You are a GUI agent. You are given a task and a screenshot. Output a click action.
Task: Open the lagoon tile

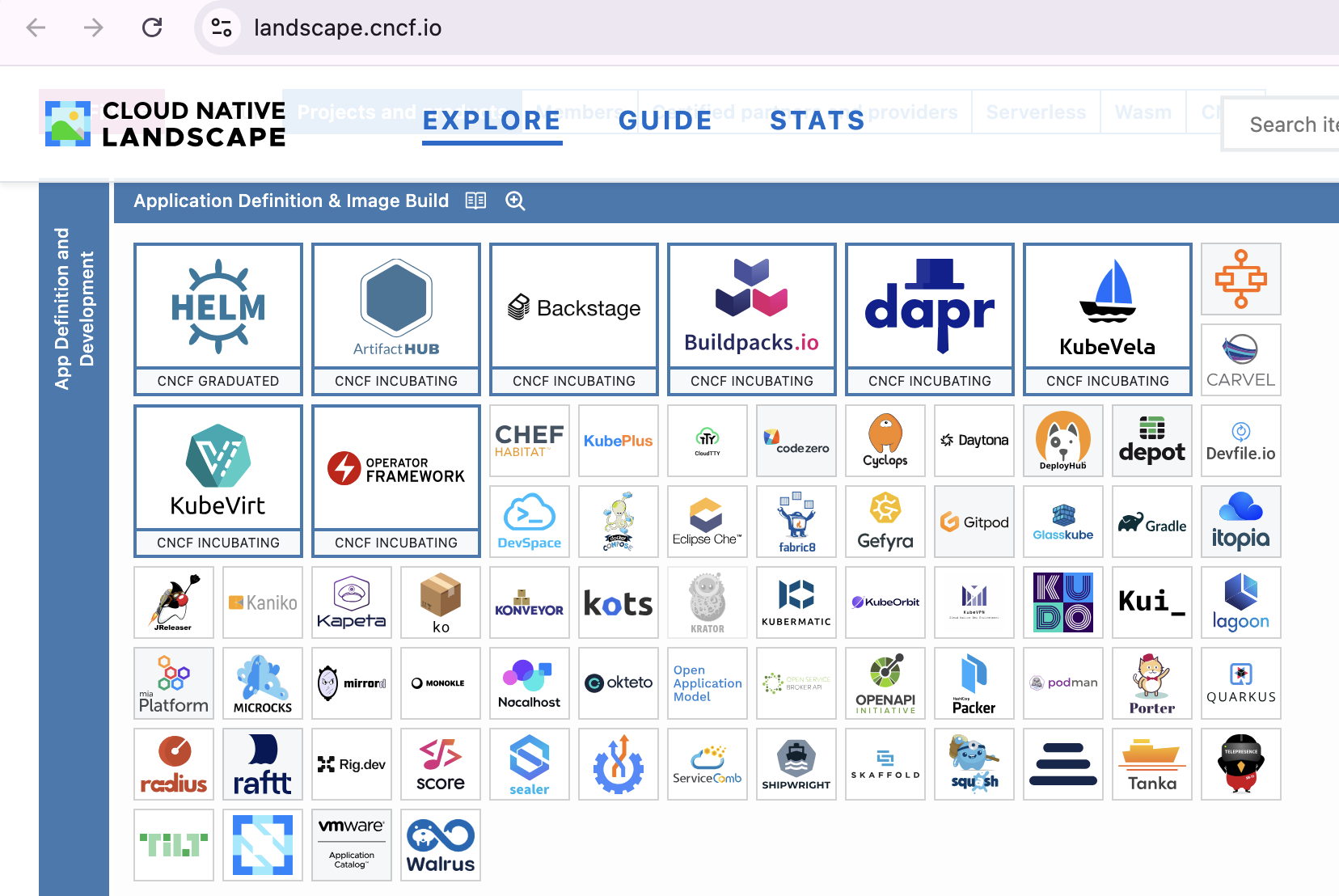coord(1241,602)
